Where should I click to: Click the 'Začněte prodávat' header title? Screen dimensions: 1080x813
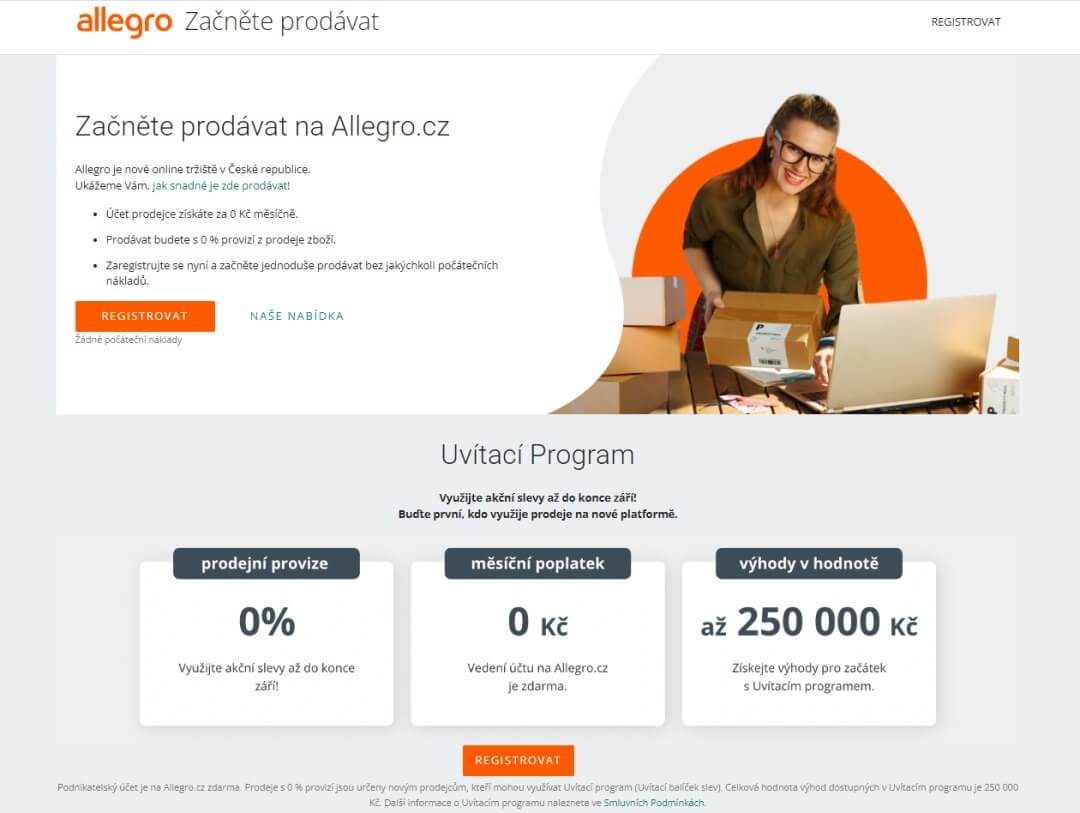282,22
